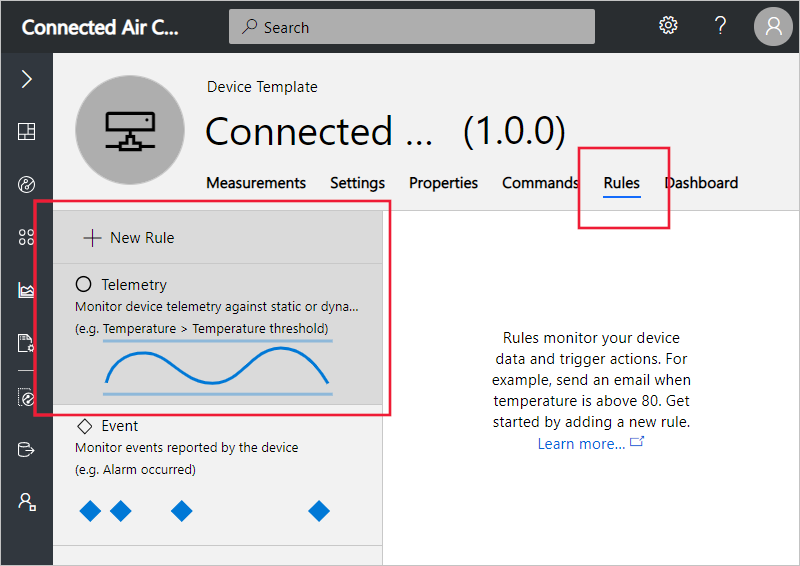Switch to the Measurements tab

[256, 183]
